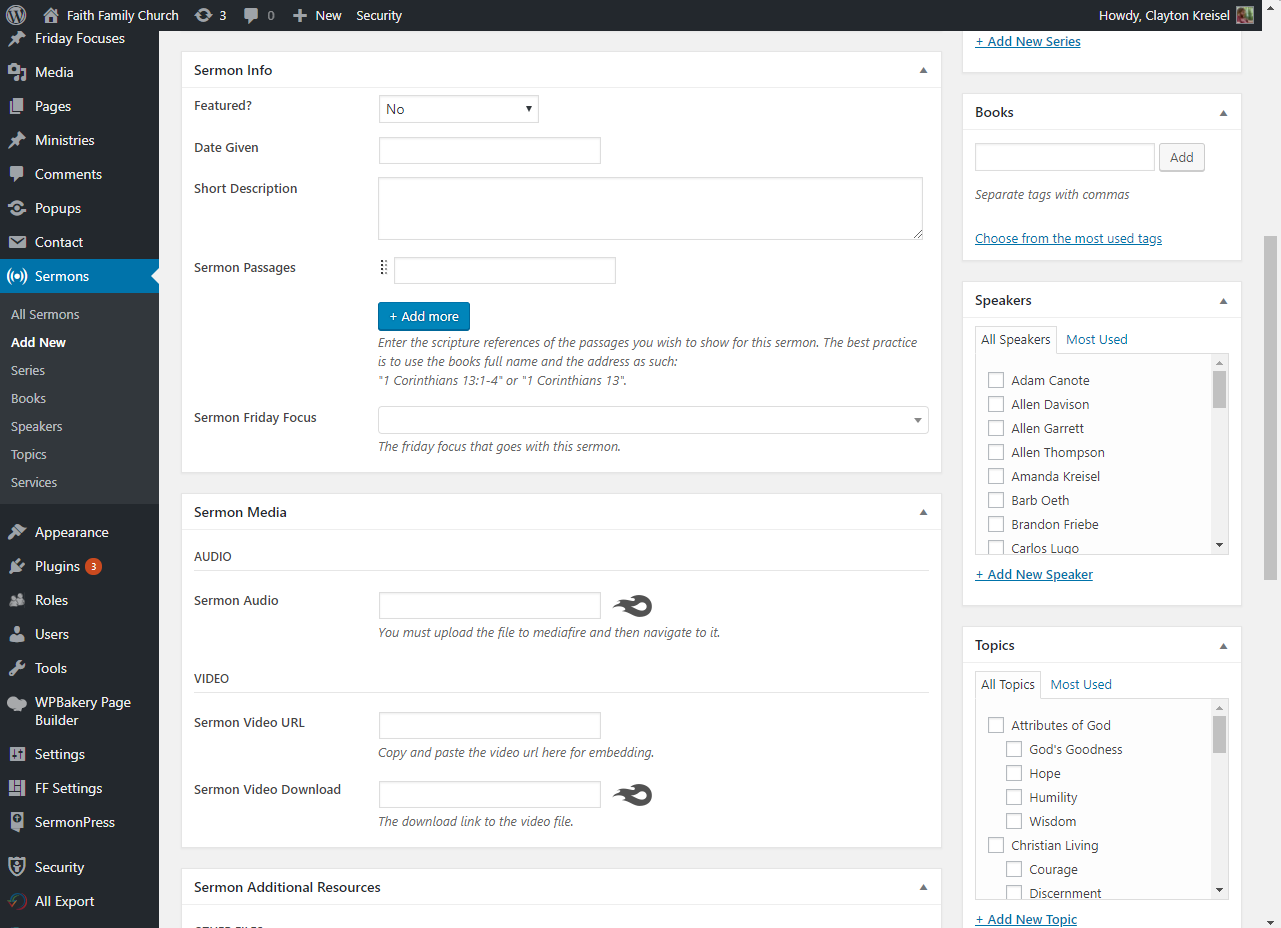Click the Add New Speaker link
The image size is (1281, 928).
pyautogui.click(x=1034, y=574)
